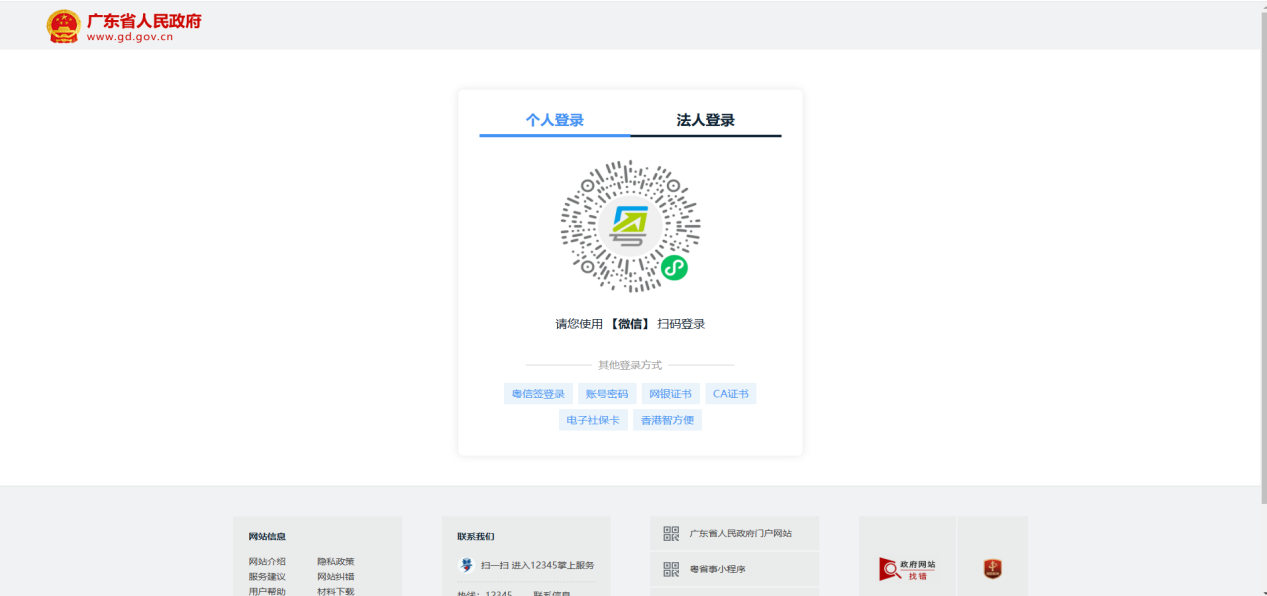Choose 香港智方便 login option
Screen dimensions: 1267x596
pyautogui.click(x=667, y=420)
